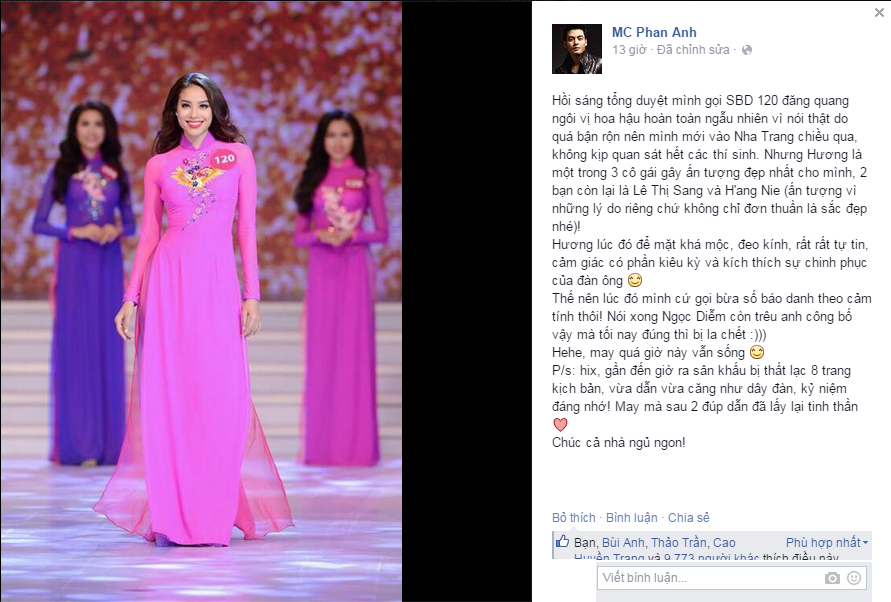Click the MC Phan Anh name link

click(654, 32)
